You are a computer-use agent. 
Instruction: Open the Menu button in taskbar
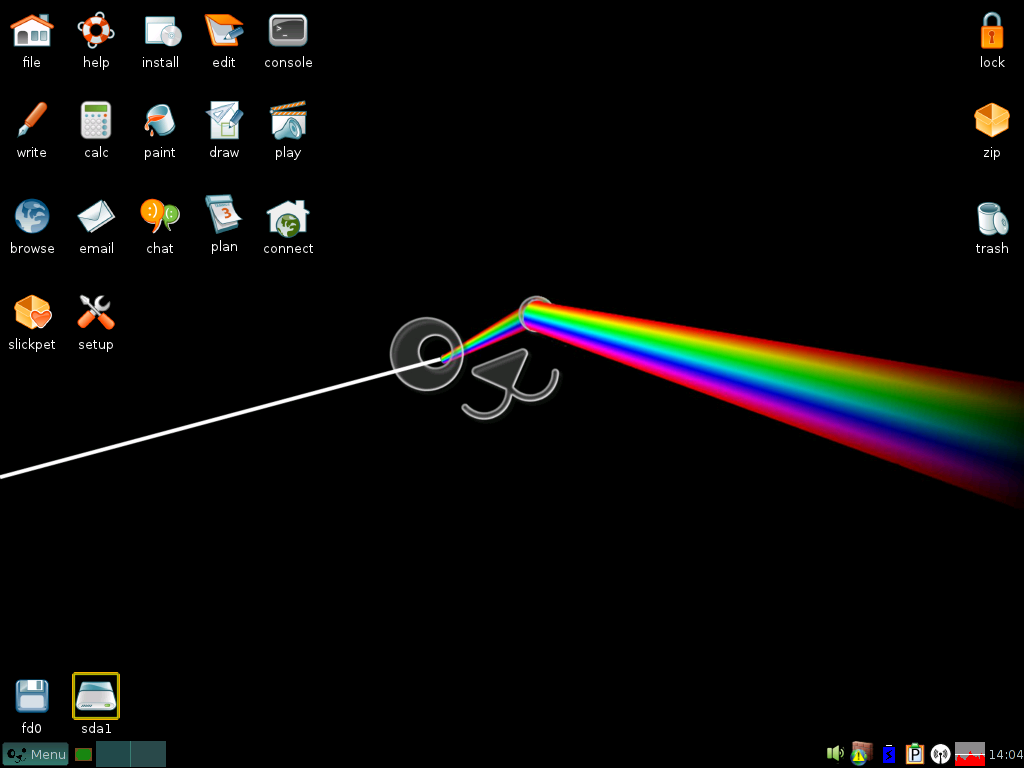(35, 754)
